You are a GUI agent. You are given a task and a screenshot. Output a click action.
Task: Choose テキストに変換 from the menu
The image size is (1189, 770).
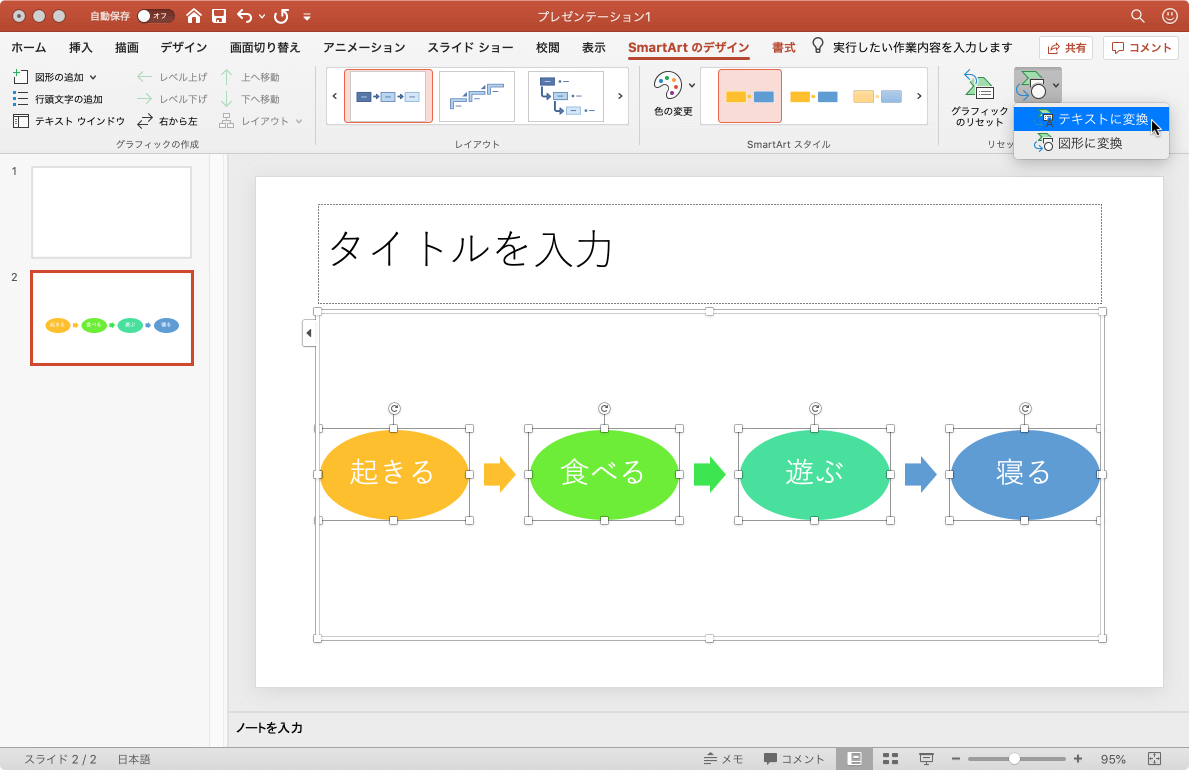(1091, 119)
